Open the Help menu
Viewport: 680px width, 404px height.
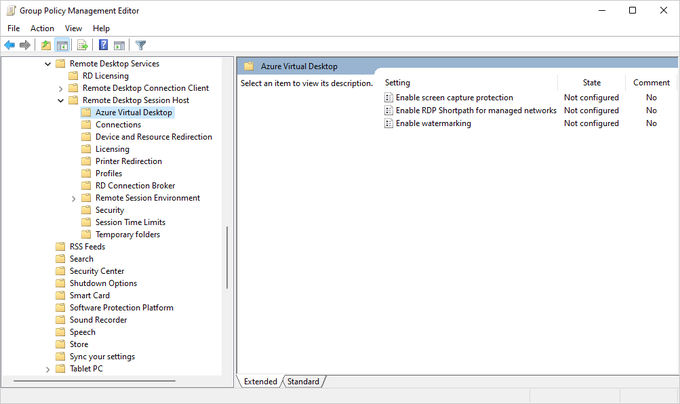pos(101,28)
